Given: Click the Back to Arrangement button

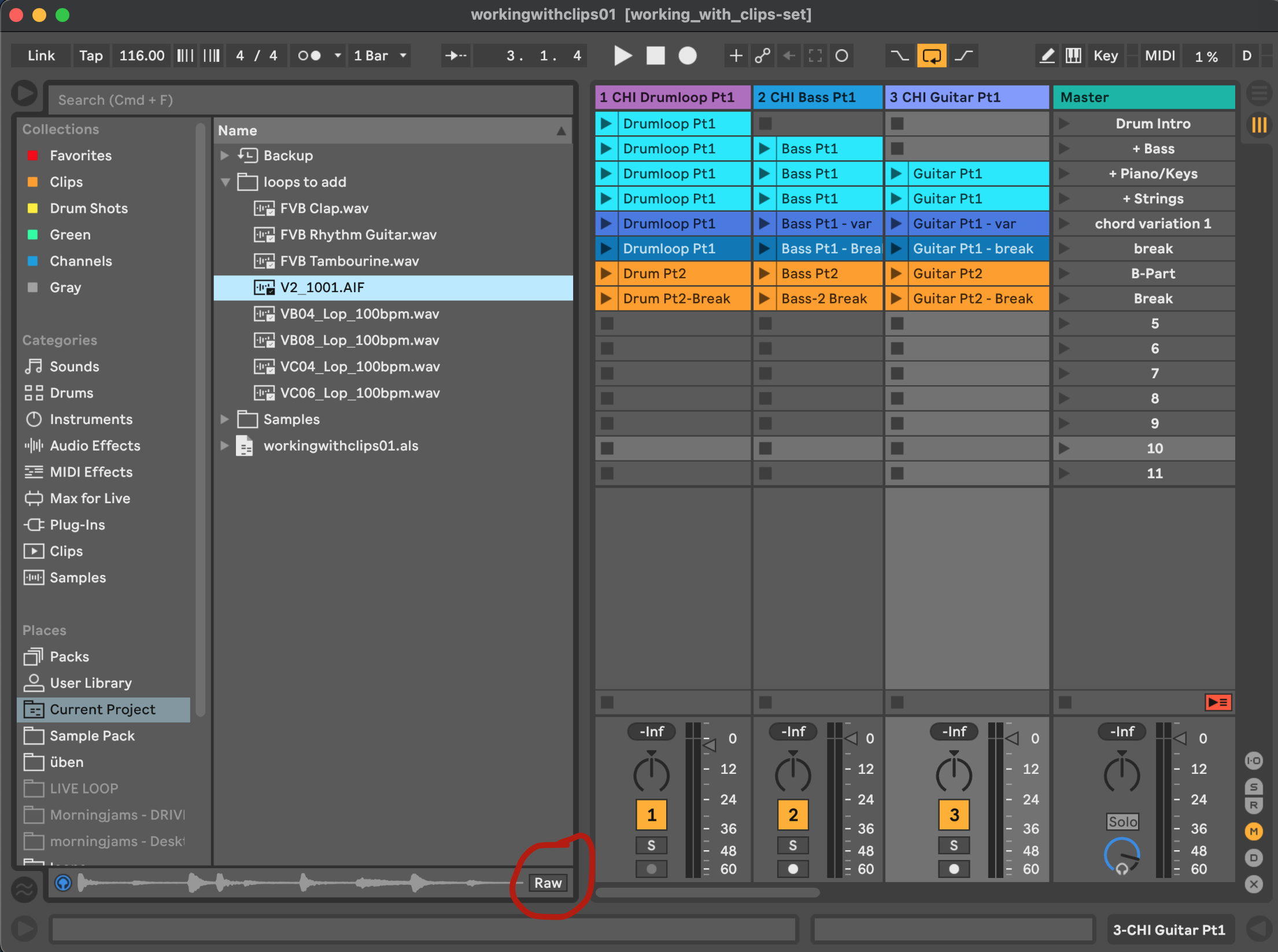Looking at the screenshot, I should [1218, 702].
